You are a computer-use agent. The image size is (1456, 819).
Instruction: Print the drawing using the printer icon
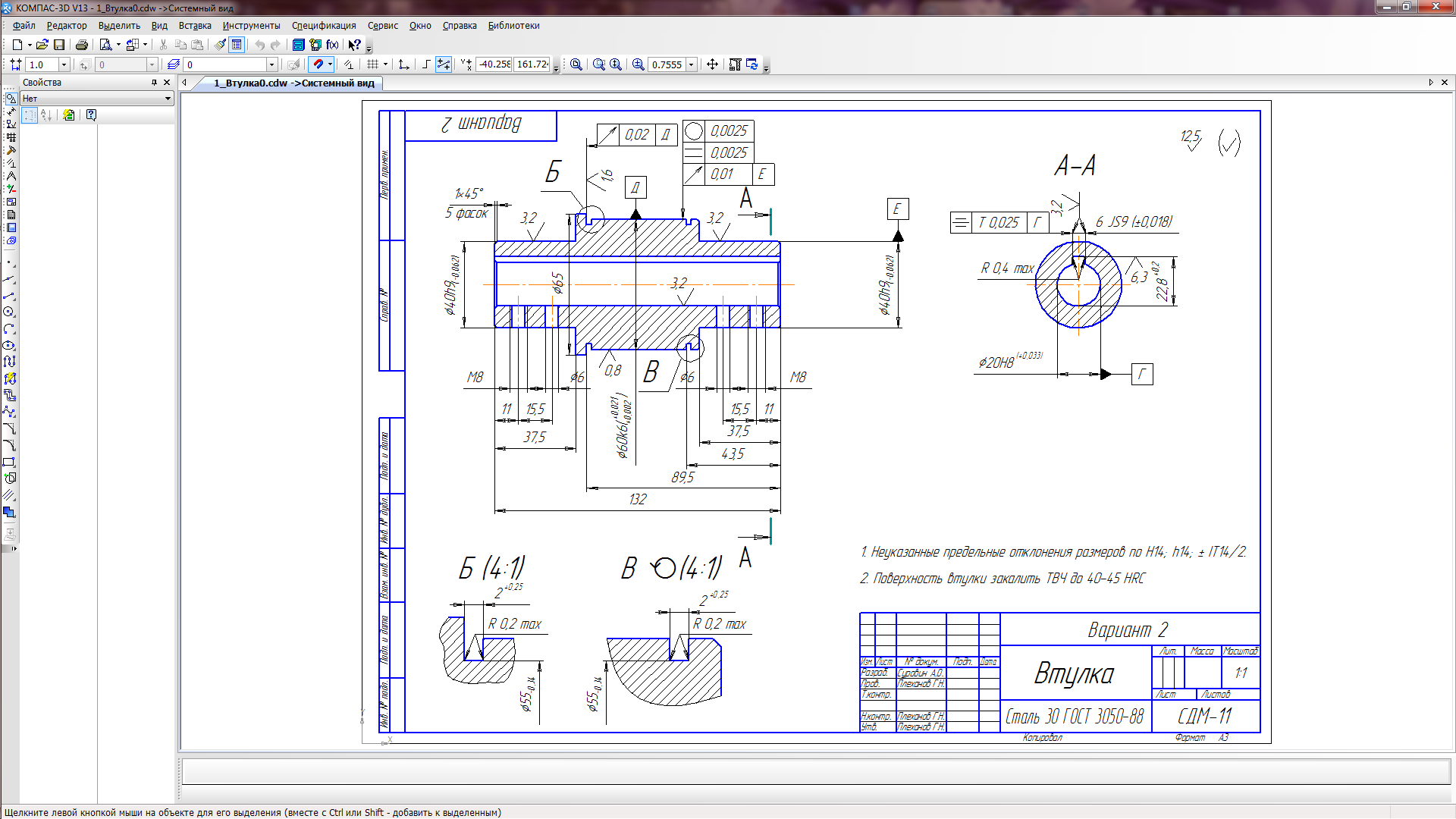(x=82, y=45)
